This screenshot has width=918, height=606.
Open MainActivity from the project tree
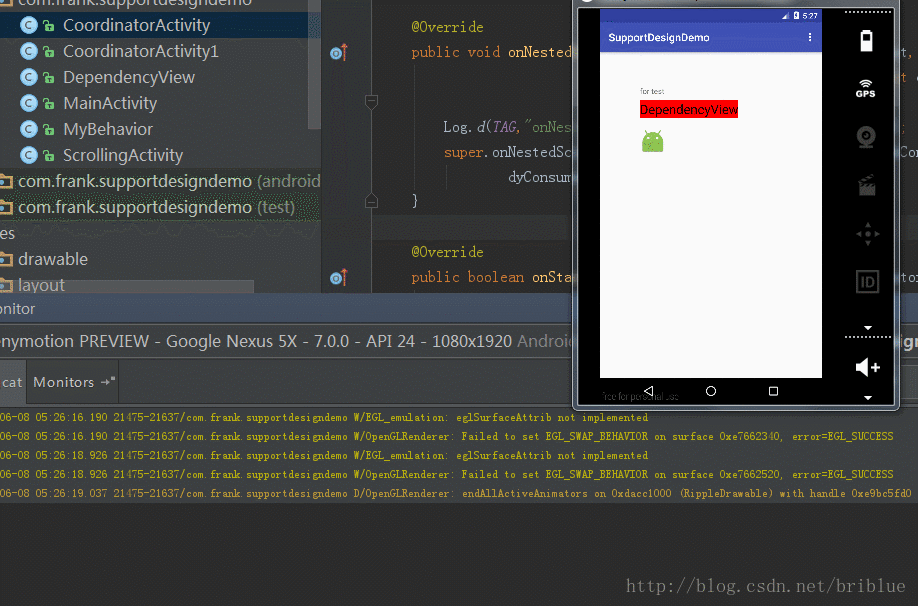[110, 104]
